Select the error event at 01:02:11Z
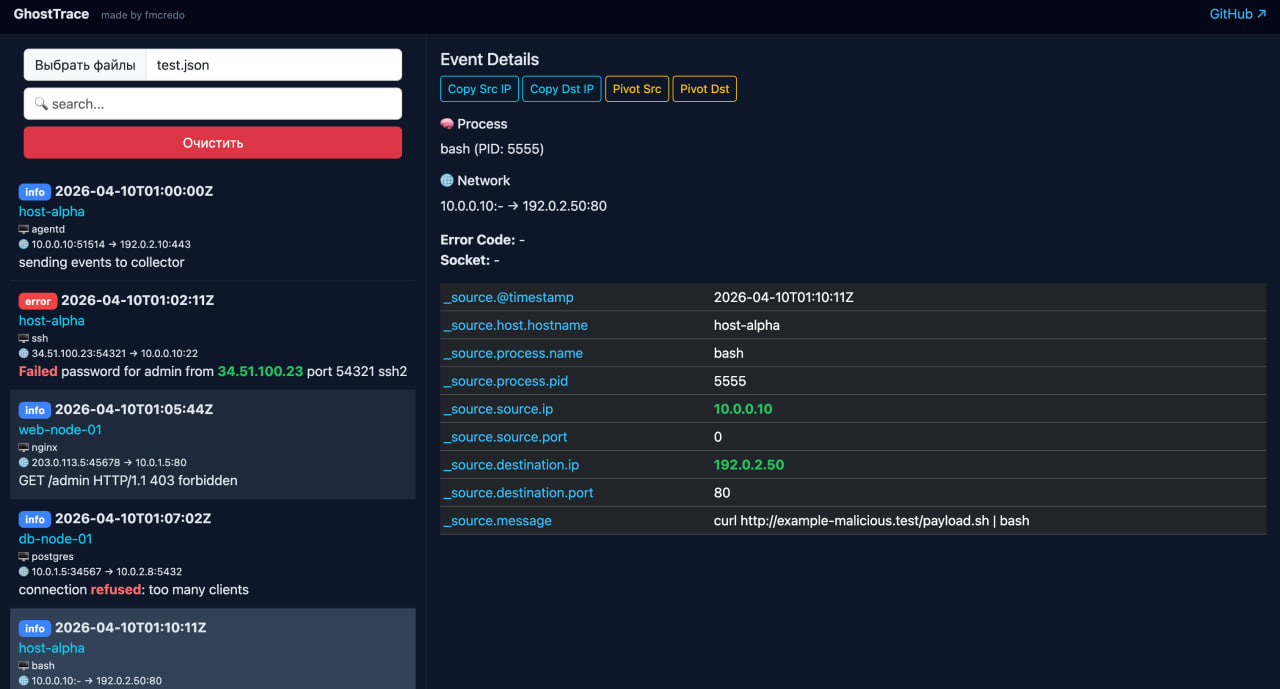This screenshot has width=1280, height=689. pos(213,335)
